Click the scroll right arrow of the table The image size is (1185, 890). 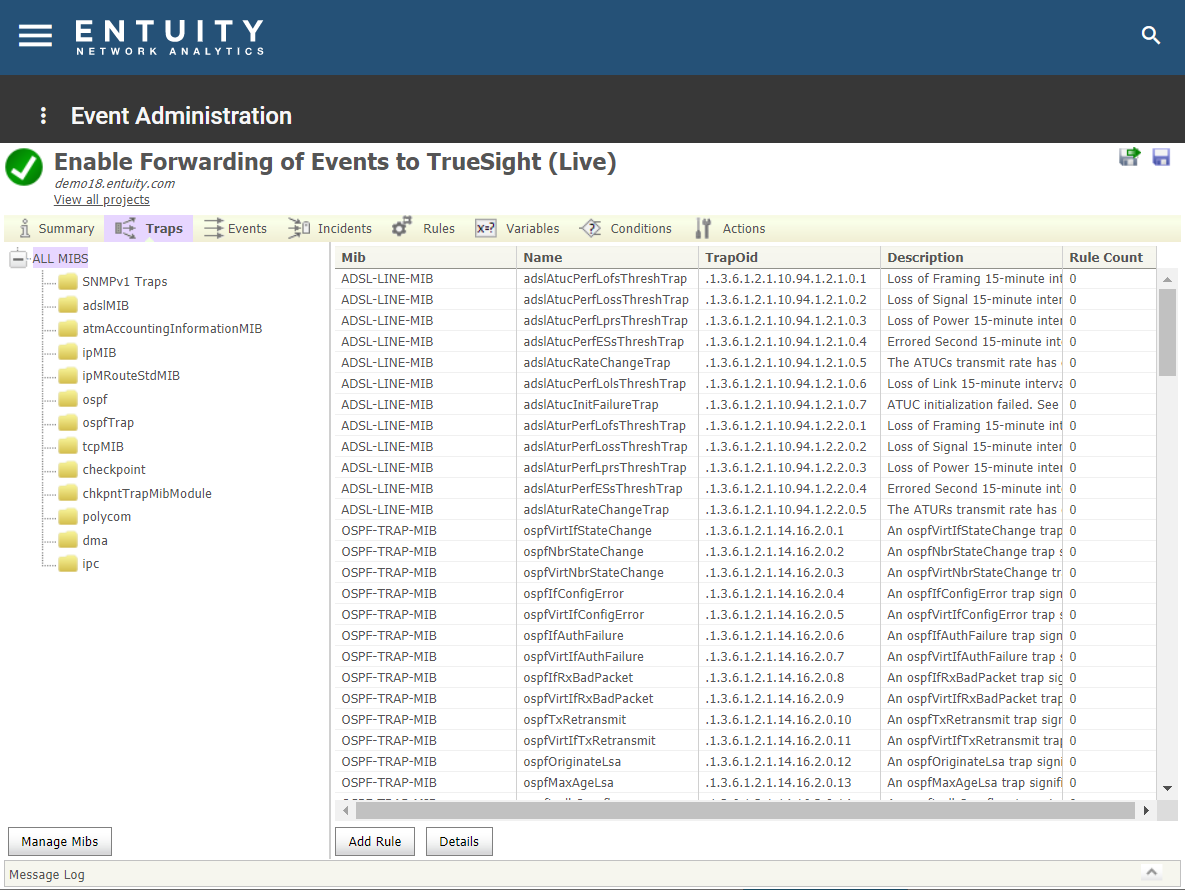tap(1146, 811)
